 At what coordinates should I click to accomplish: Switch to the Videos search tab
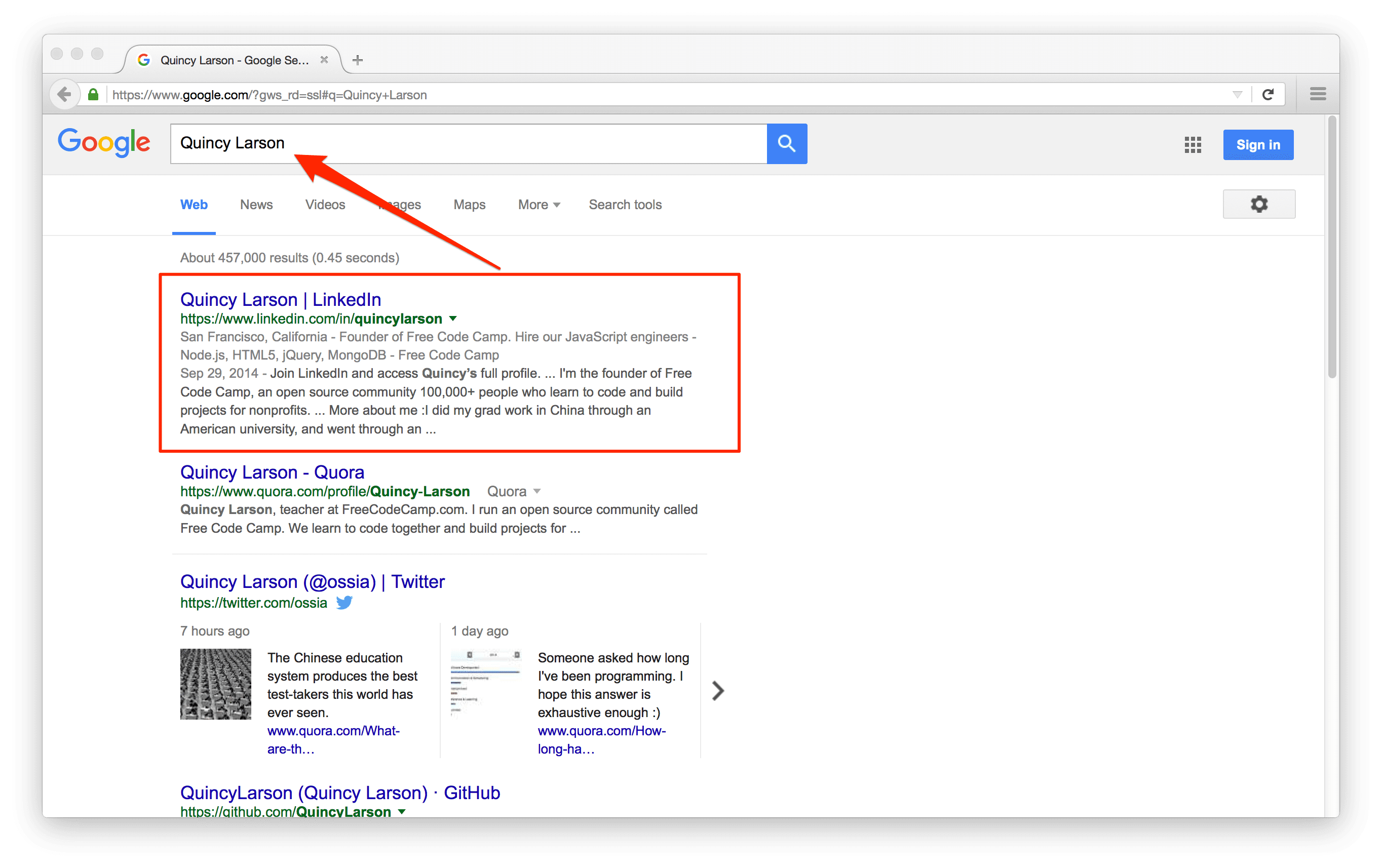pos(325,204)
